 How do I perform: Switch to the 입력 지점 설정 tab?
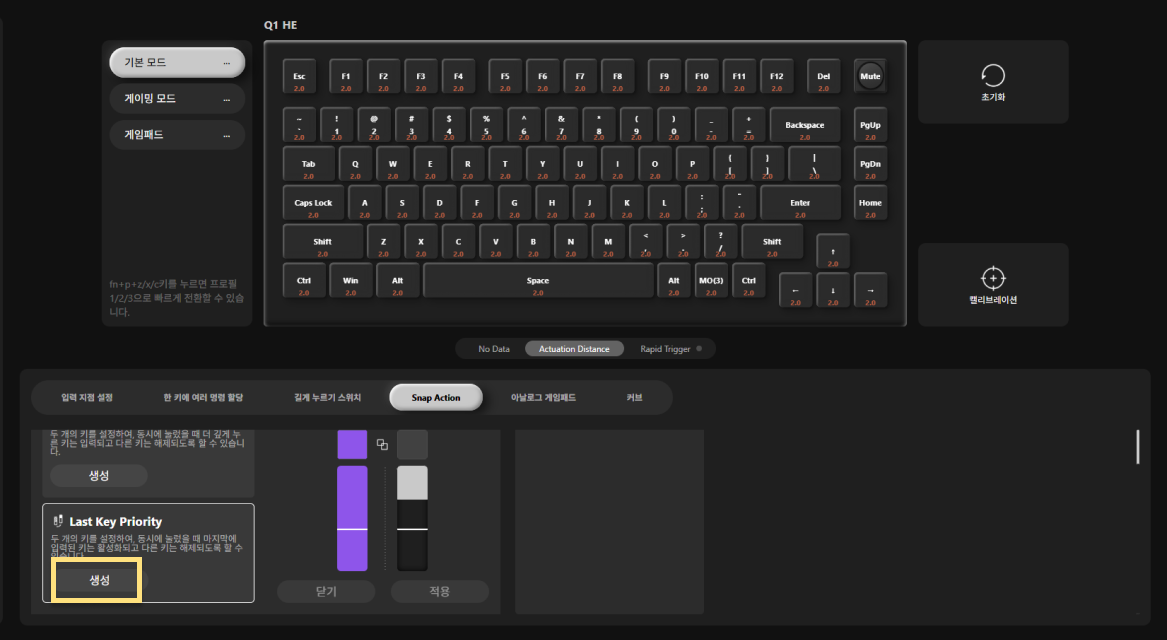click(87, 397)
